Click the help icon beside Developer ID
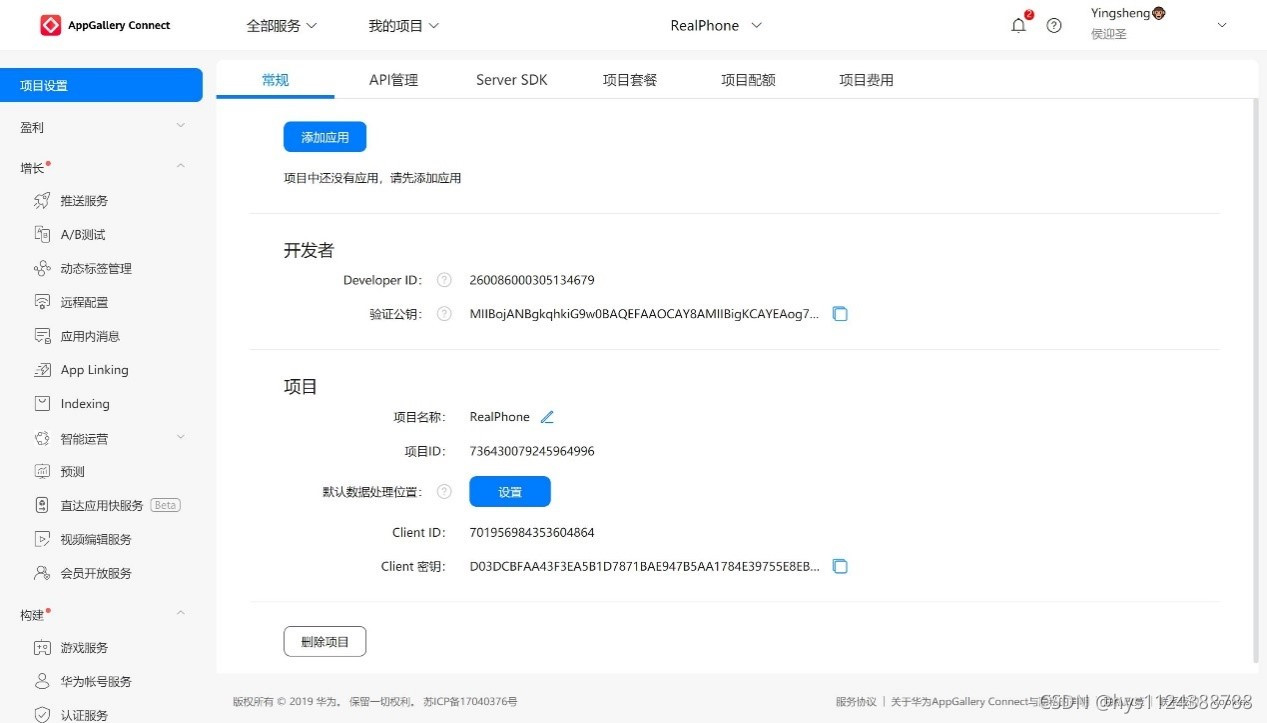Screen dimensions: 1267x723 tap(445, 280)
